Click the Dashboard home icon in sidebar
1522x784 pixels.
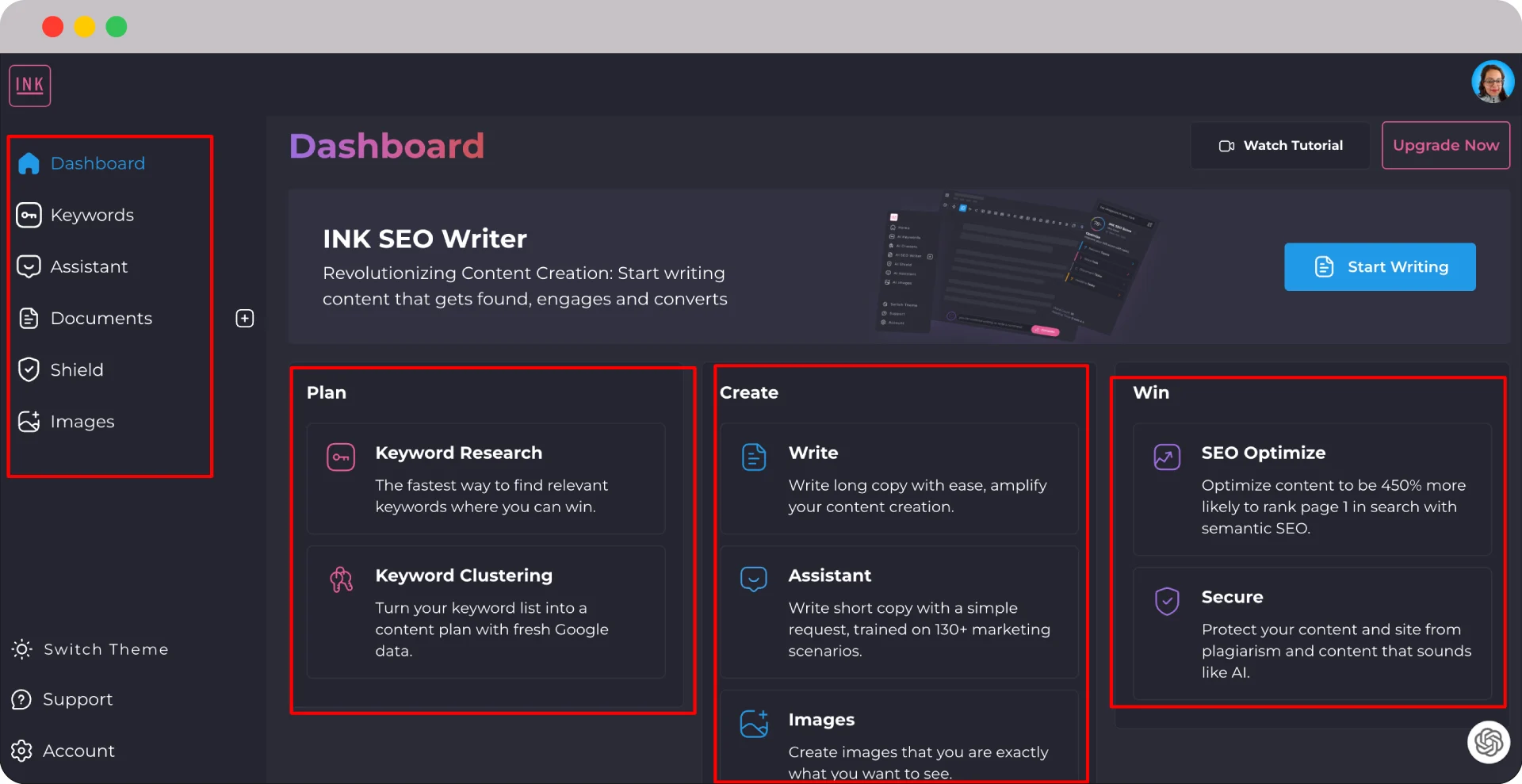tap(29, 163)
